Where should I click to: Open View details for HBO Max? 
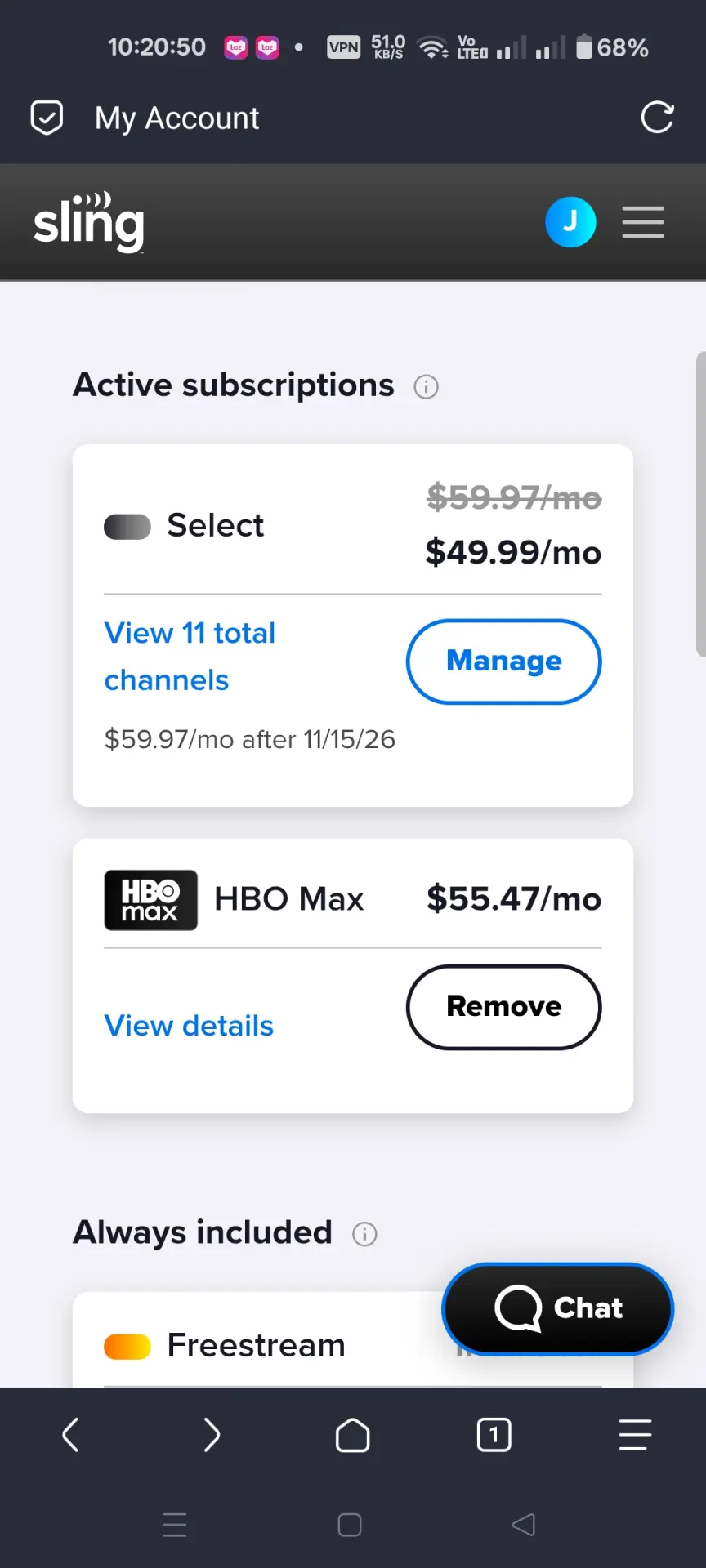point(189,1026)
